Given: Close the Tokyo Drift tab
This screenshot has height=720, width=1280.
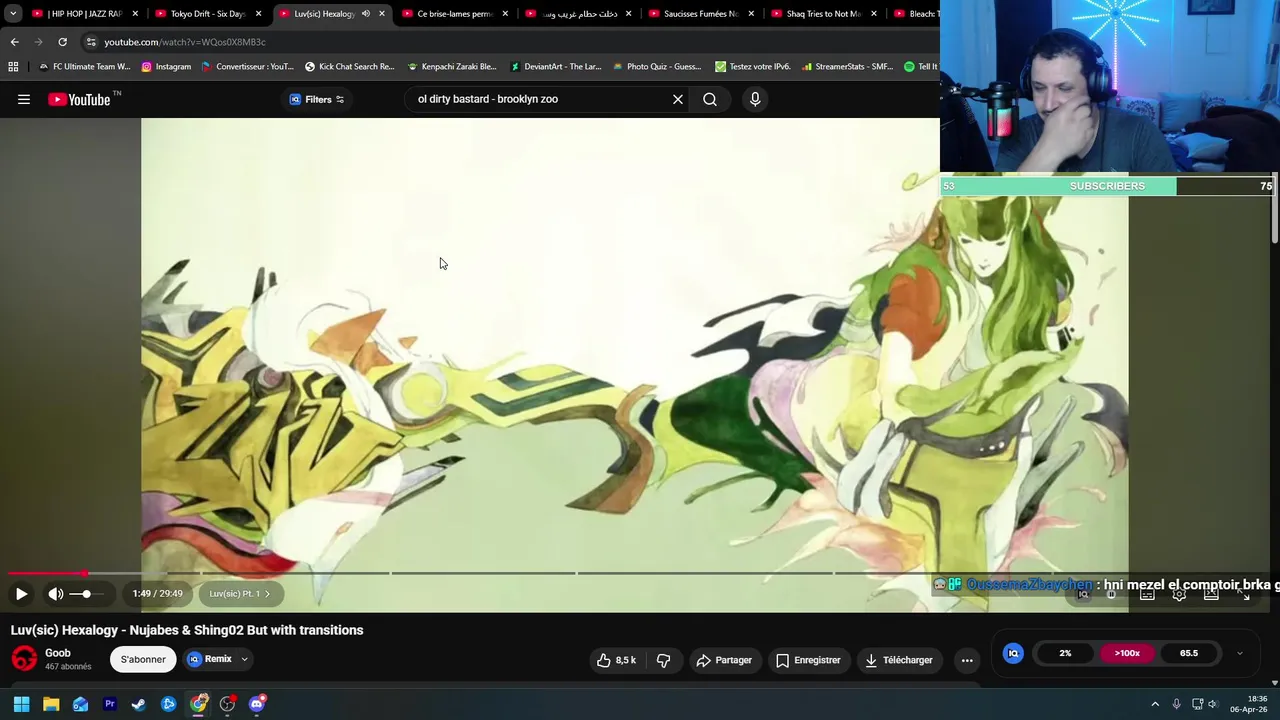Looking at the screenshot, I should tap(258, 14).
